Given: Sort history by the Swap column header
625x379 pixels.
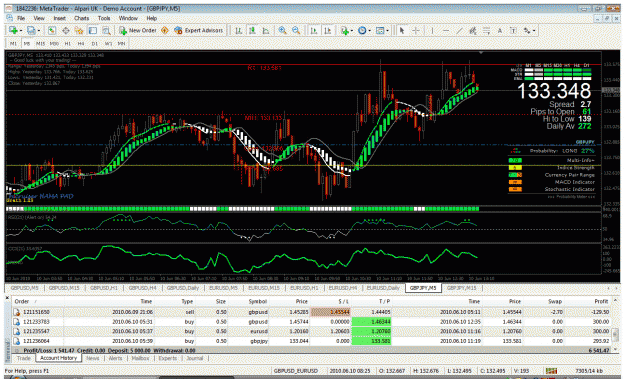Looking at the screenshot, I should [x=554, y=301].
